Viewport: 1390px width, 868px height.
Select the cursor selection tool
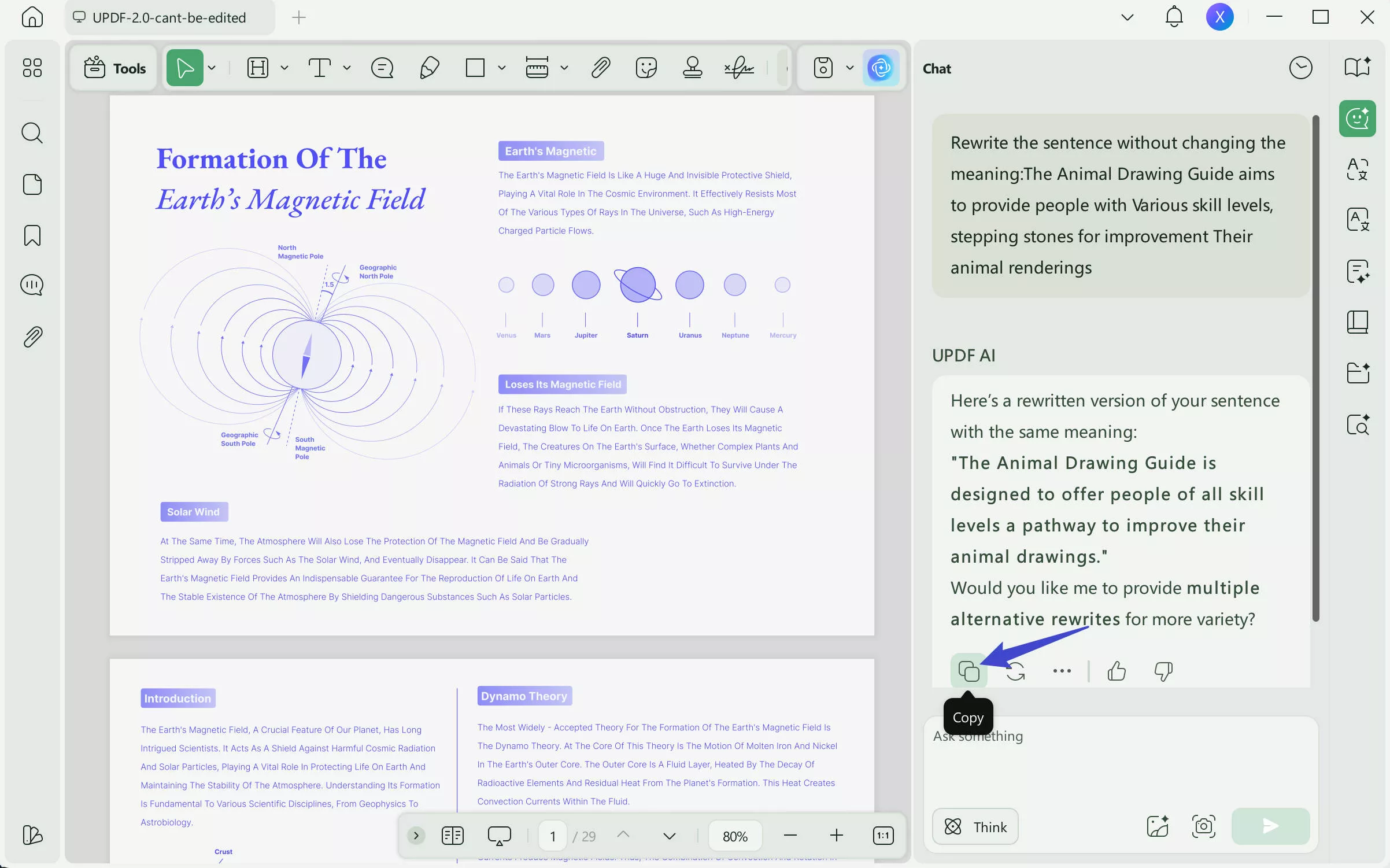(x=184, y=68)
